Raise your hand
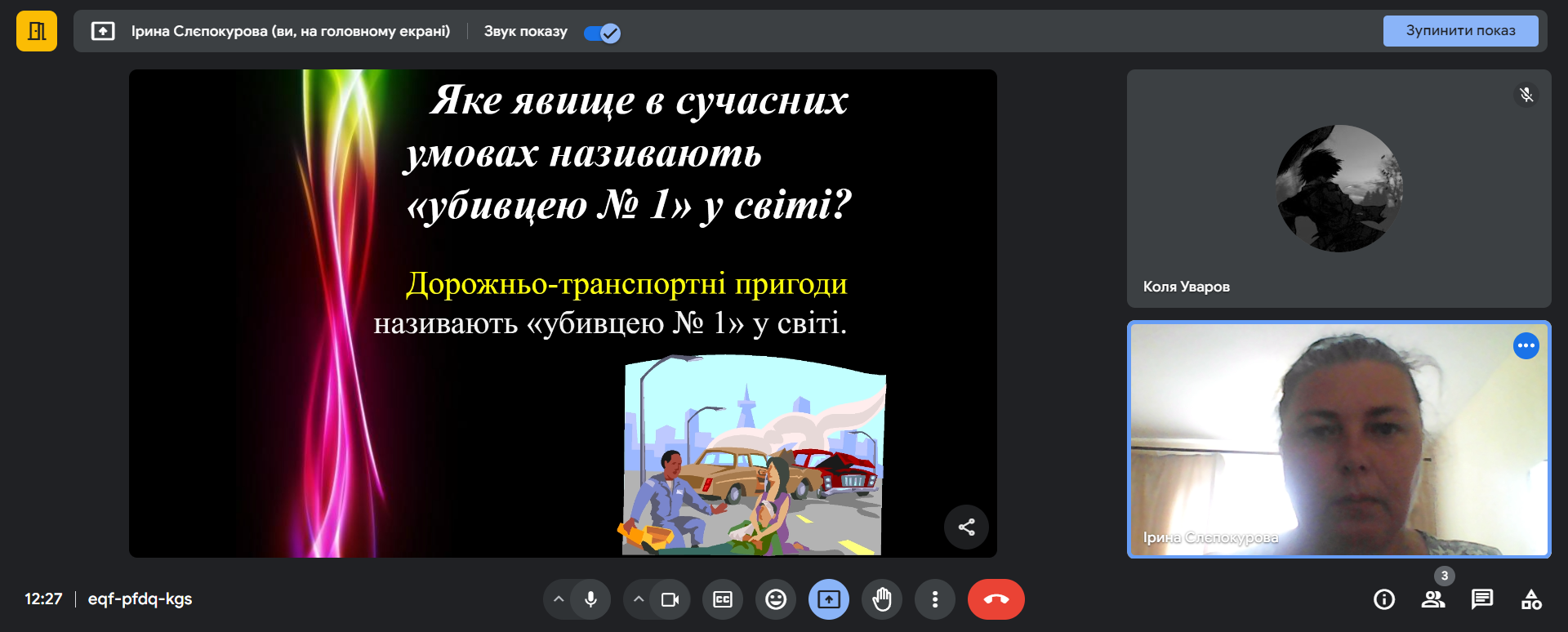This screenshot has width=1568, height=632. [882, 599]
